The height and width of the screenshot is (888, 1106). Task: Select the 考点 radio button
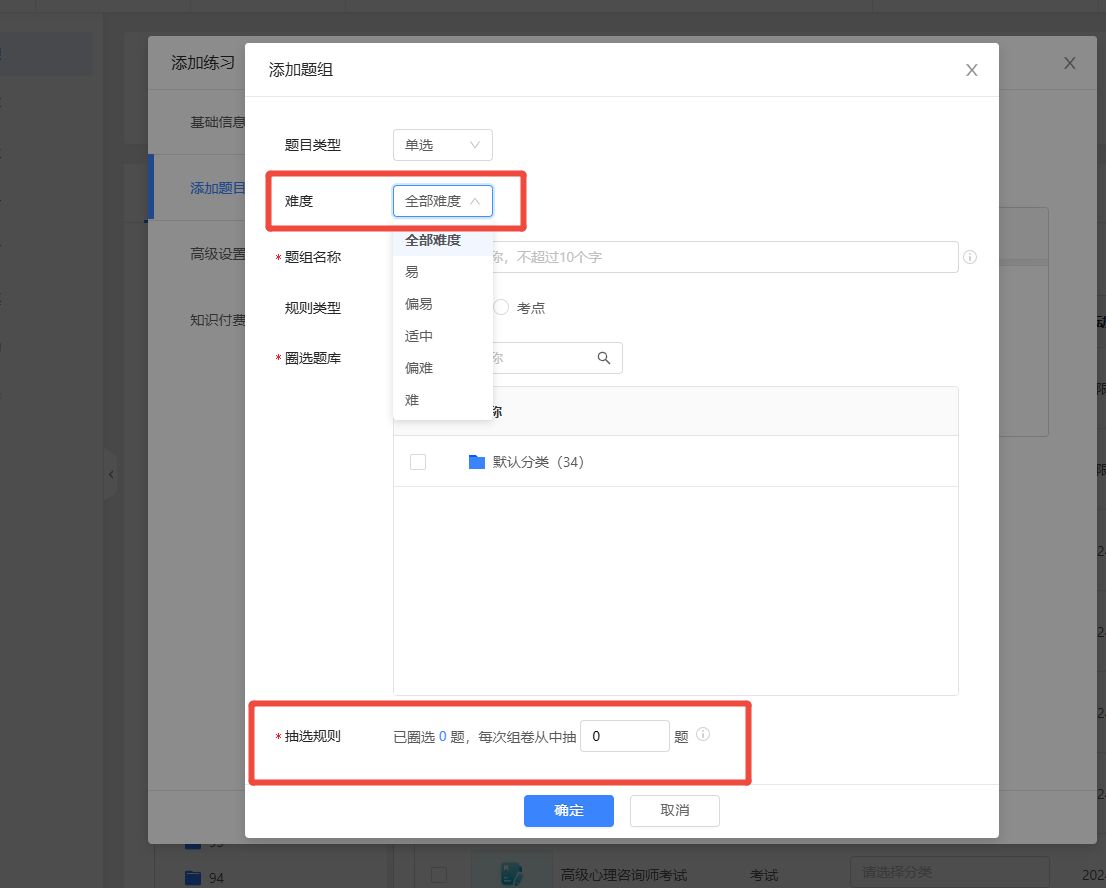coord(501,308)
